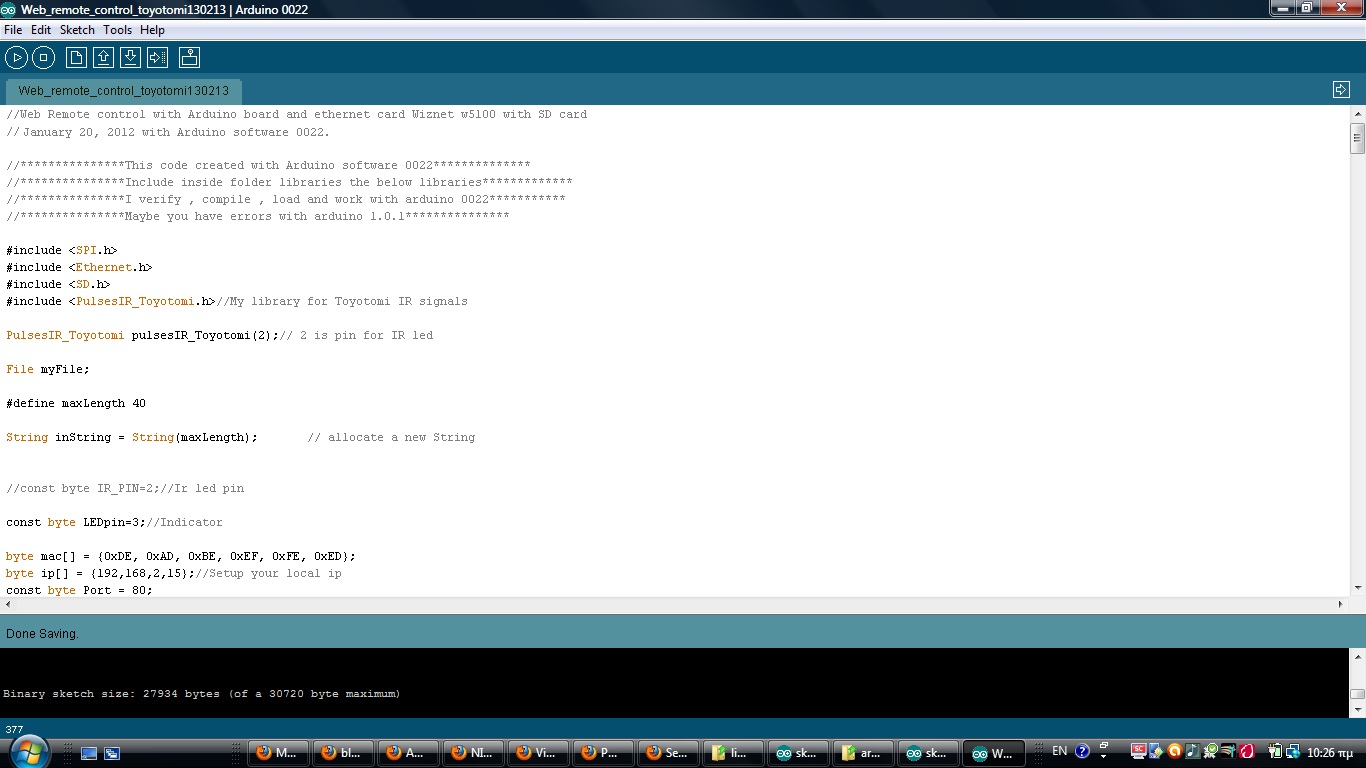The width and height of the screenshot is (1366, 768).
Task: Click the system clock showing 10:26
Action: click(x=1328, y=752)
